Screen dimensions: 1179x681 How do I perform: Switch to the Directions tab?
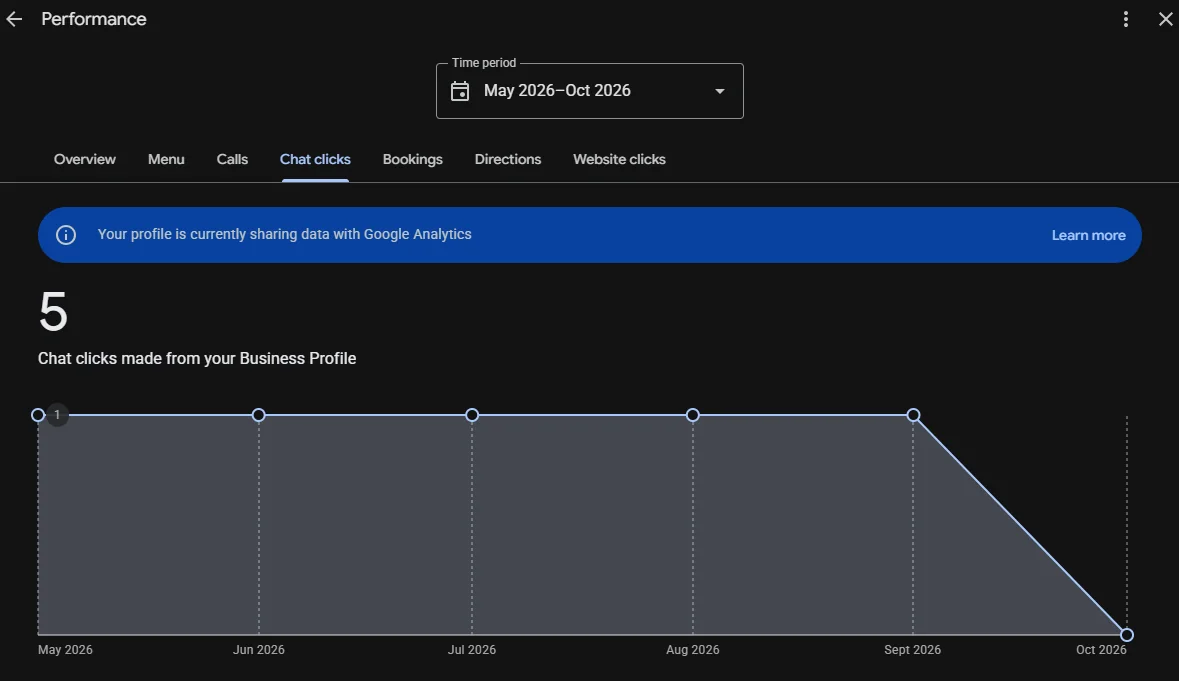tap(508, 159)
